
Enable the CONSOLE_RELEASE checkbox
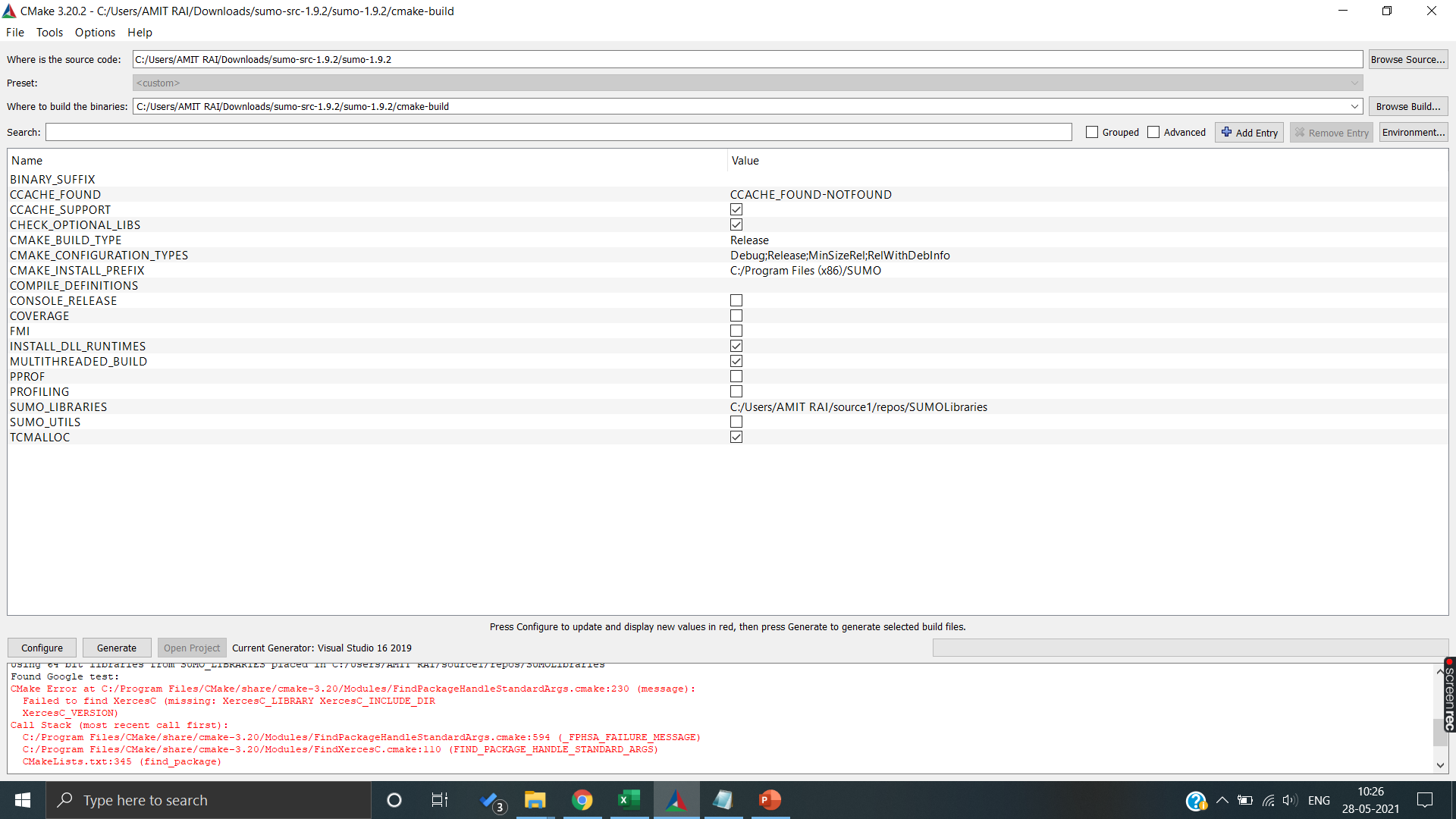tap(736, 301)
